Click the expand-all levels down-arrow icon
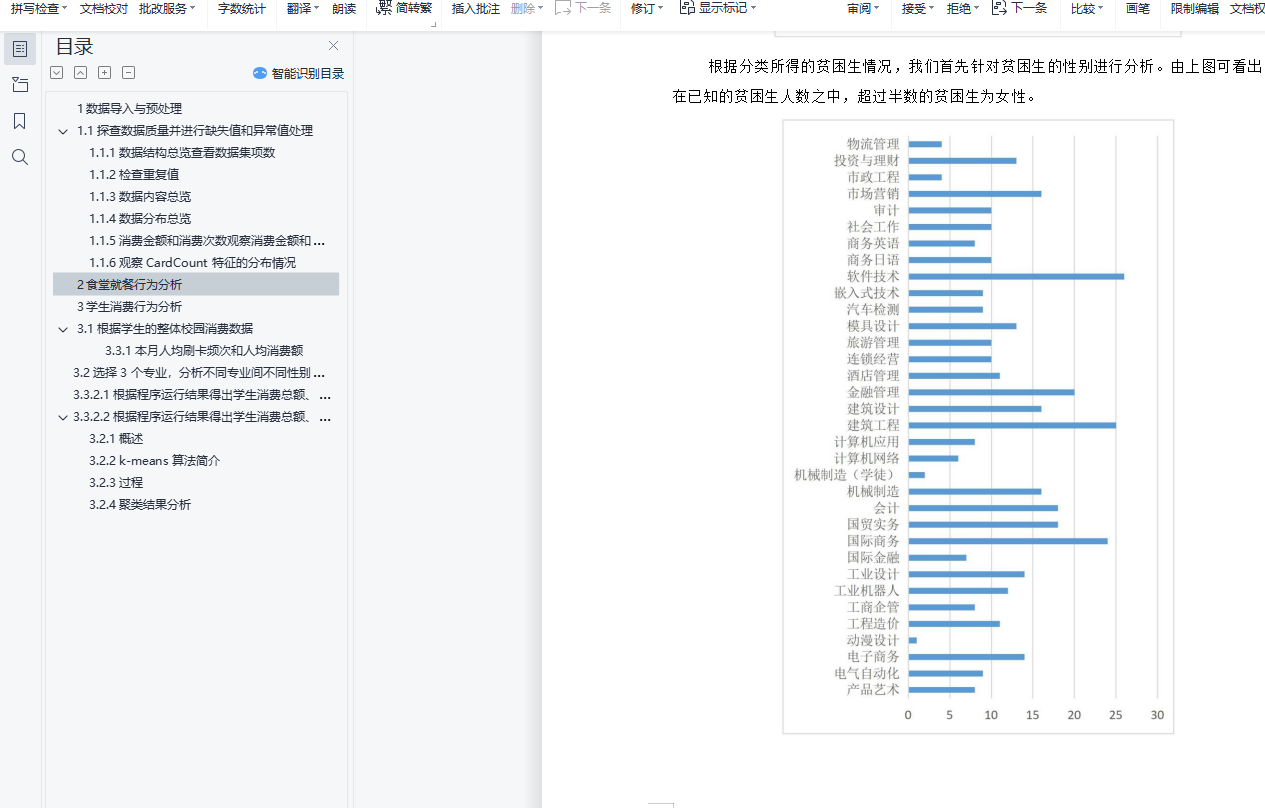 (57, 73)
